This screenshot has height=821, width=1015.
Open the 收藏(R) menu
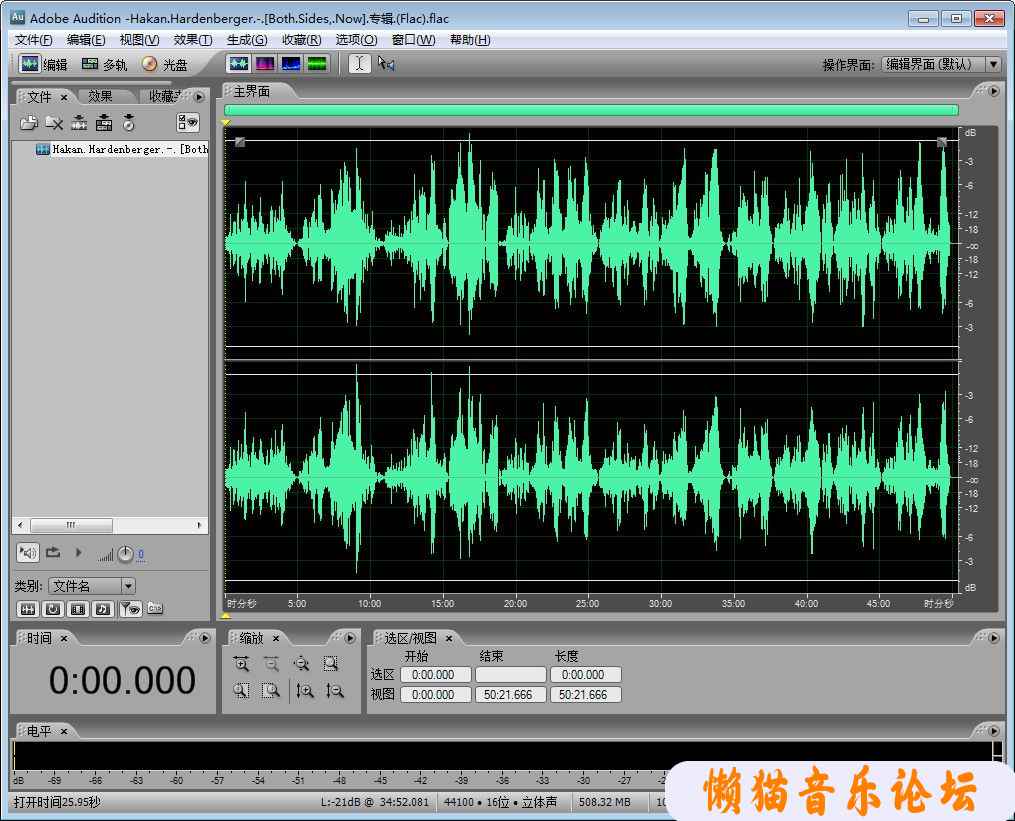click(x=302, y=40)
